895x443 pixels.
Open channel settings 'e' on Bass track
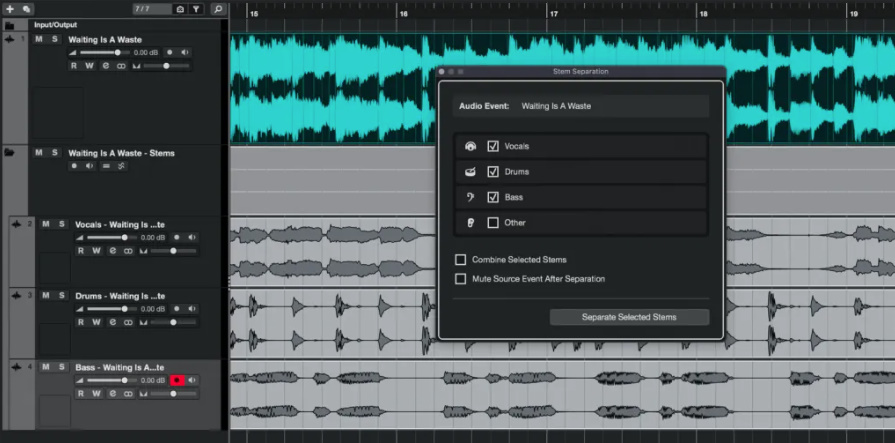(x=113, y=394)
